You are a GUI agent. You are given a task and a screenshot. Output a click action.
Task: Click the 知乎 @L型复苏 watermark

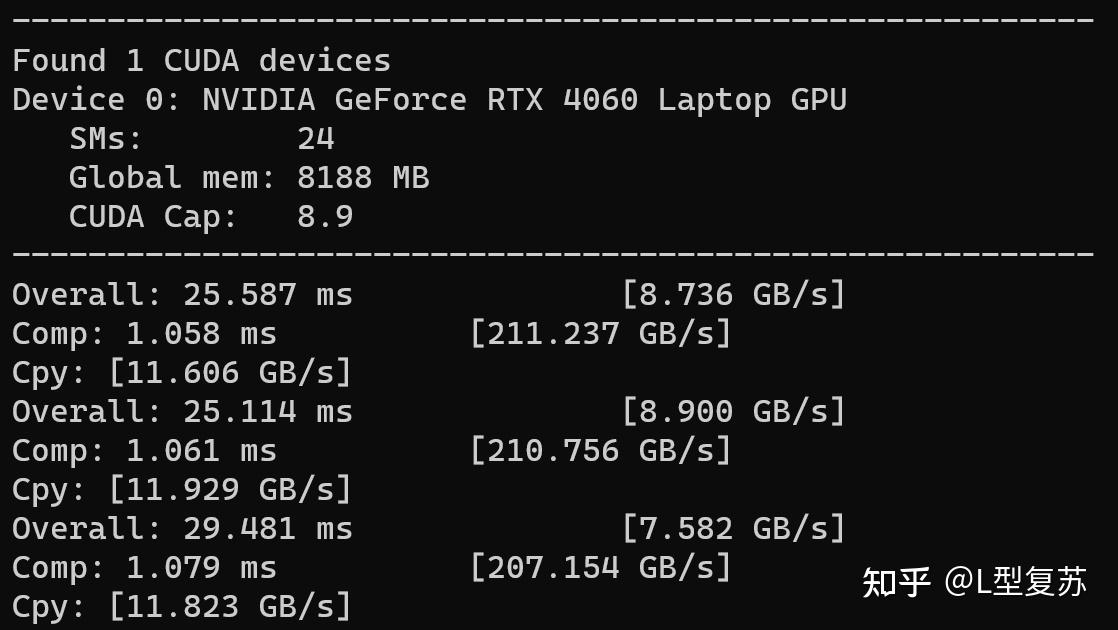click(974, 582)
